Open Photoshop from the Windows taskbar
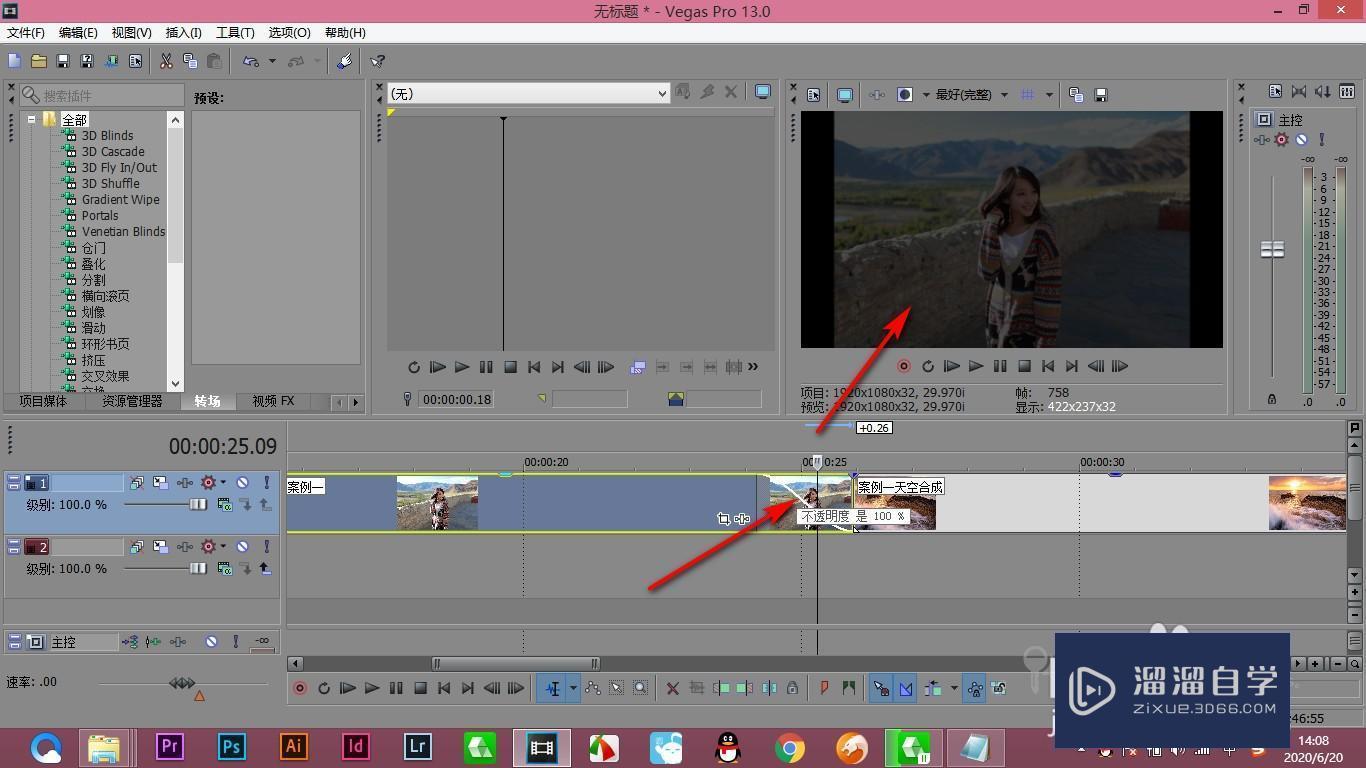This screenshot has height=768, width=1366. [x=232, y=746]
